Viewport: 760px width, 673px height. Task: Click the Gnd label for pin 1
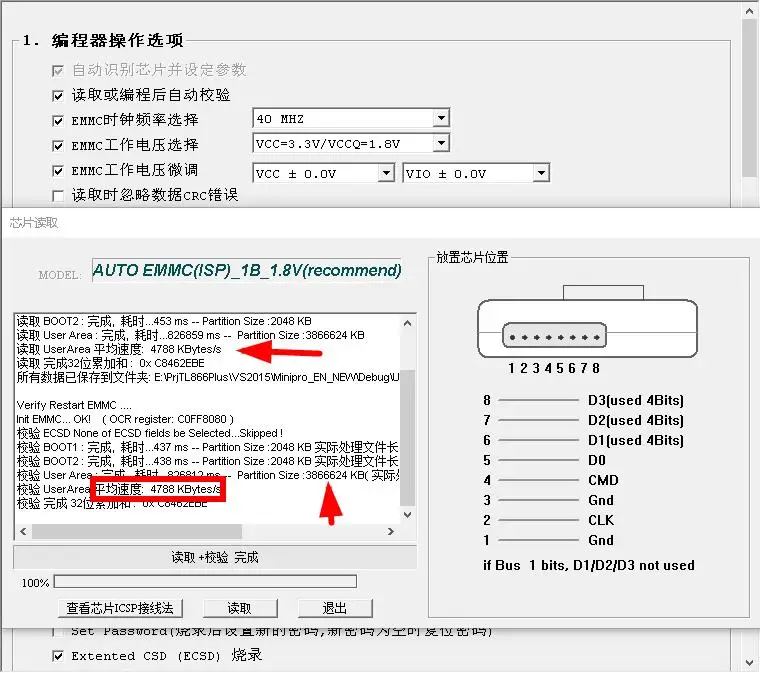[x=601, y=540]
